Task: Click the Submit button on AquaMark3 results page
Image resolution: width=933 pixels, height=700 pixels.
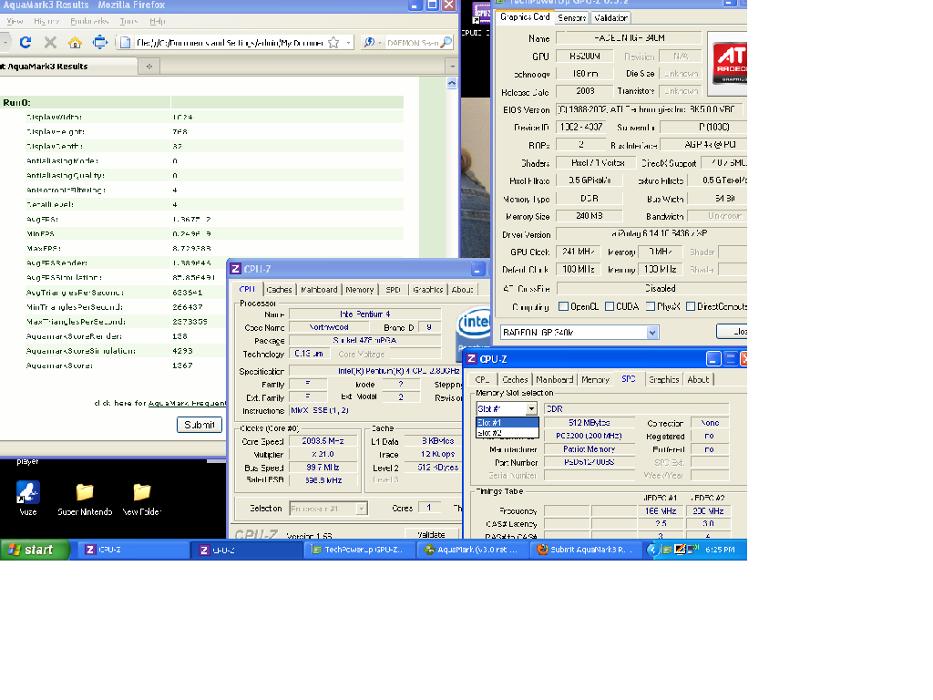Action: 199,424
